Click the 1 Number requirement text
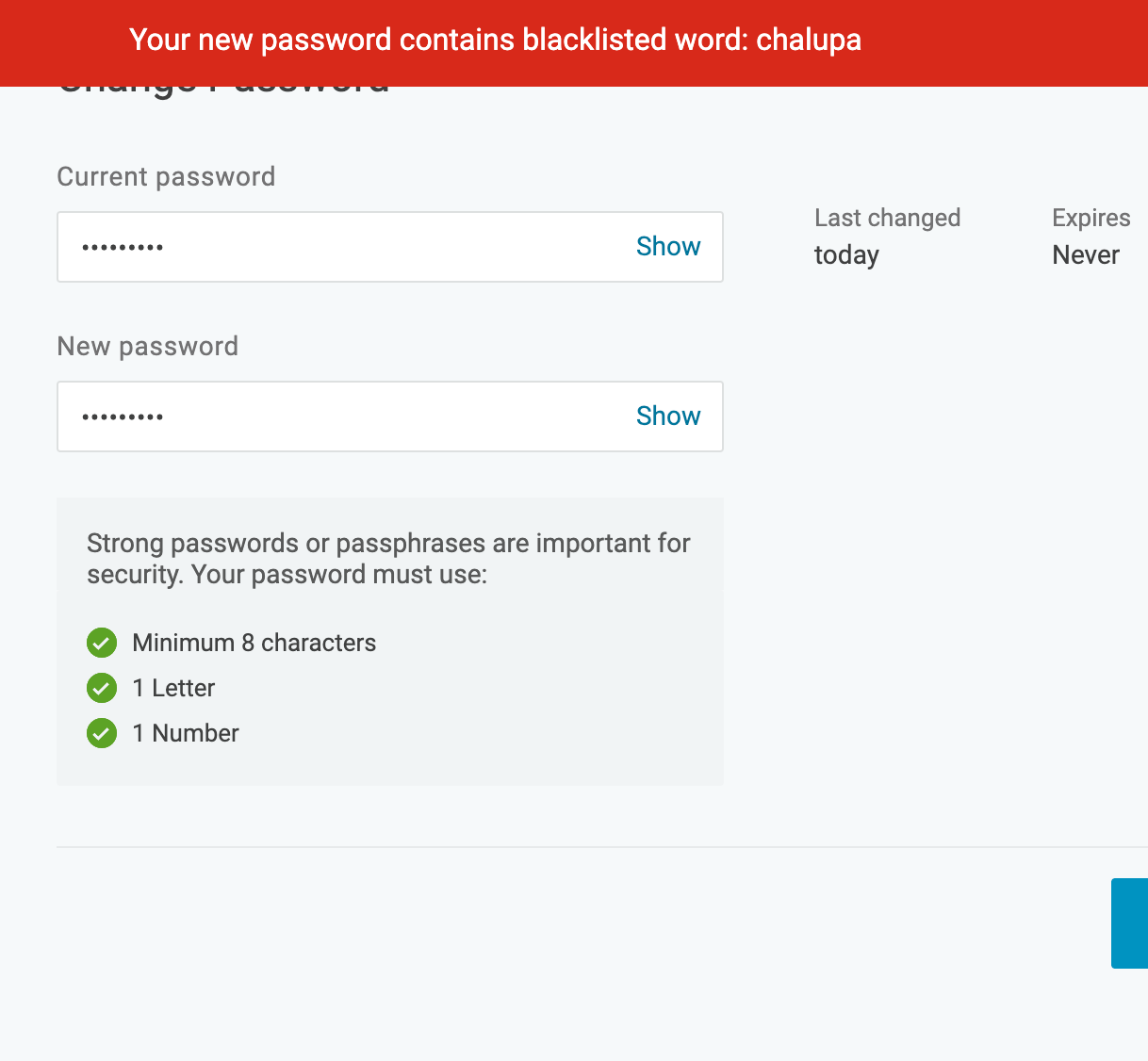Viewport: 1148px width, 1061px height. 186,733
